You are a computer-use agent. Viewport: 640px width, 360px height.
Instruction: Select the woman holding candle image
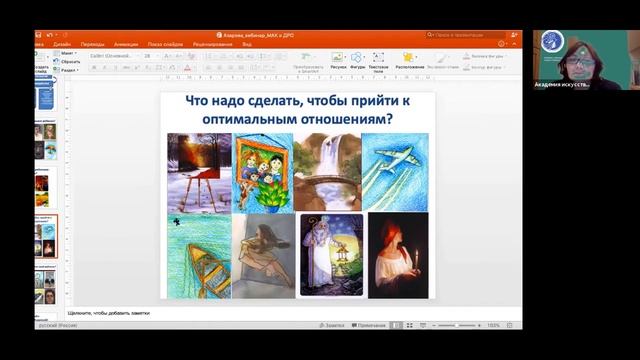(x=398, y=256)
